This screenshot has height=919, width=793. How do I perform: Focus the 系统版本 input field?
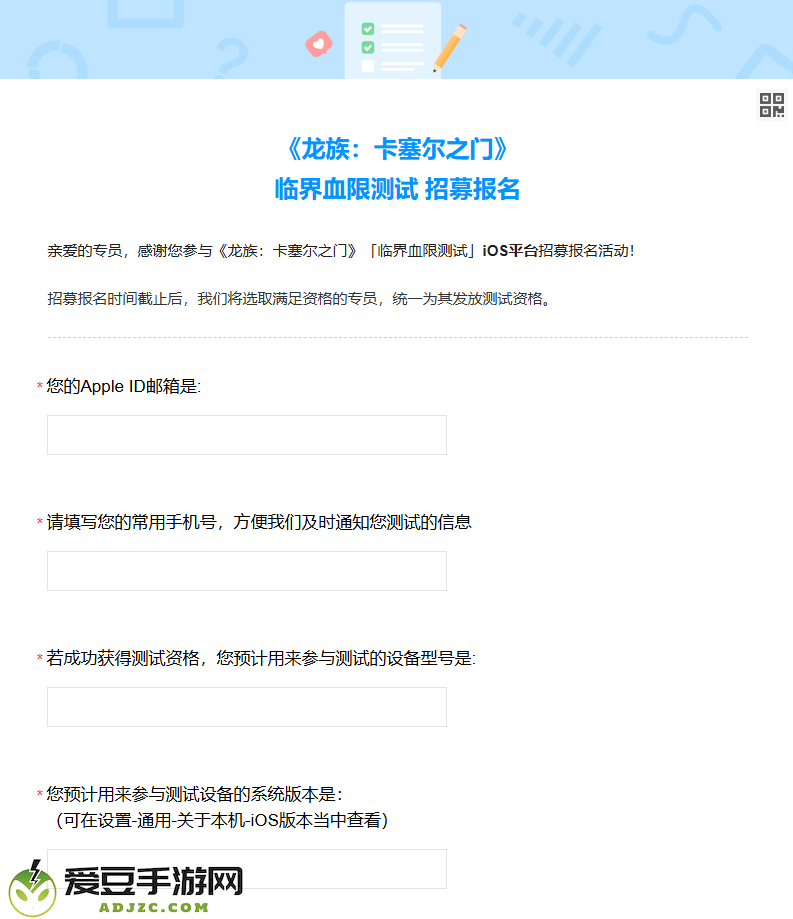coord(247,869)
